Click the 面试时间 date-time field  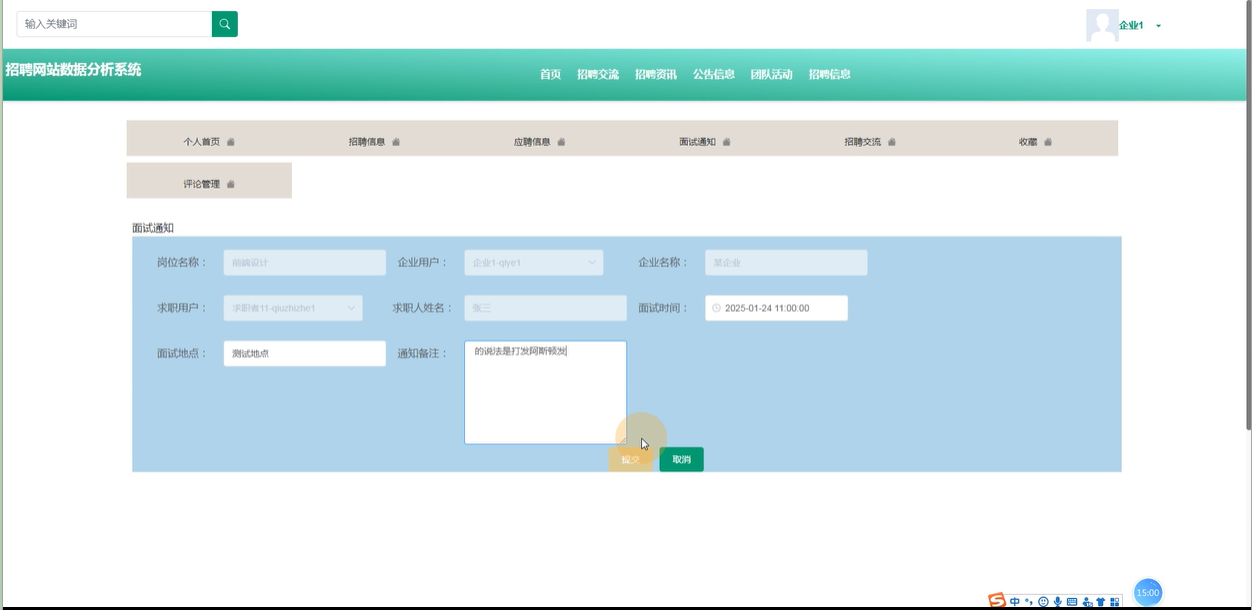click(776, 308)
